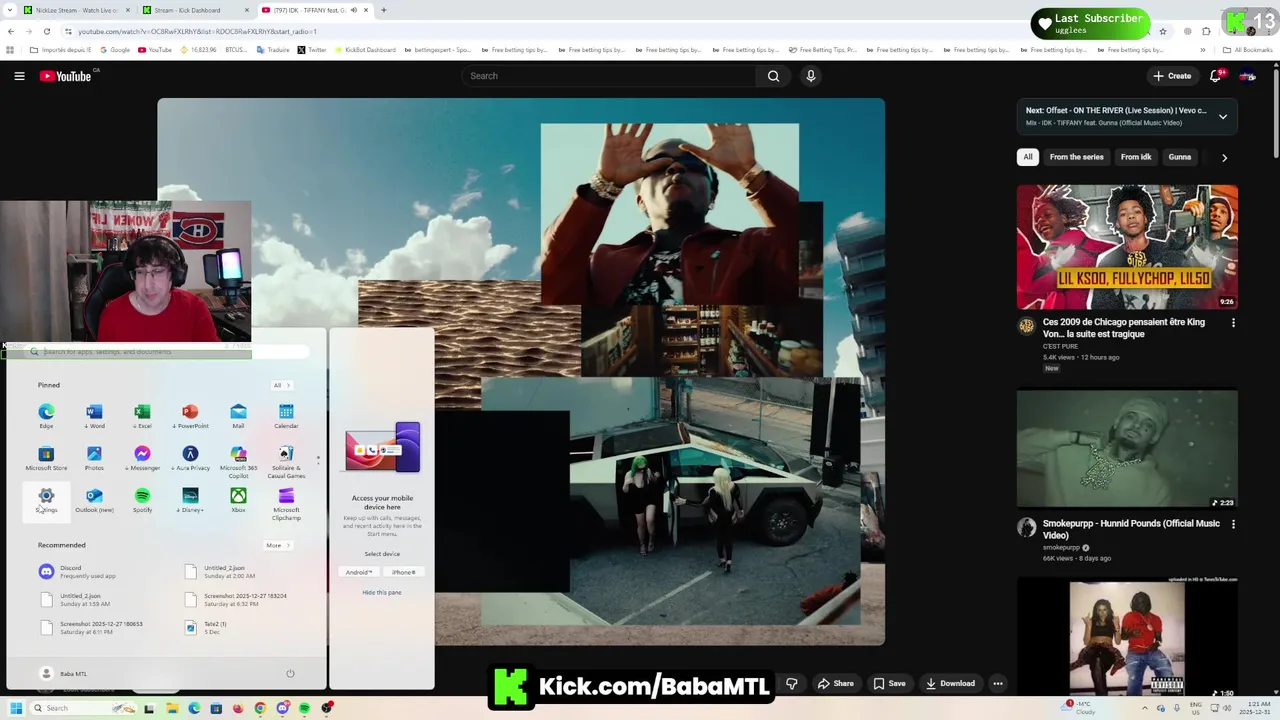
Task: Select the From idk chip
Action: point(1136,157)
